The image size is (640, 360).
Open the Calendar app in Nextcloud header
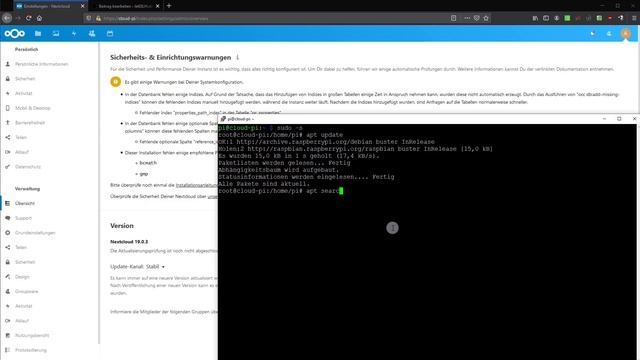(110, 33)
